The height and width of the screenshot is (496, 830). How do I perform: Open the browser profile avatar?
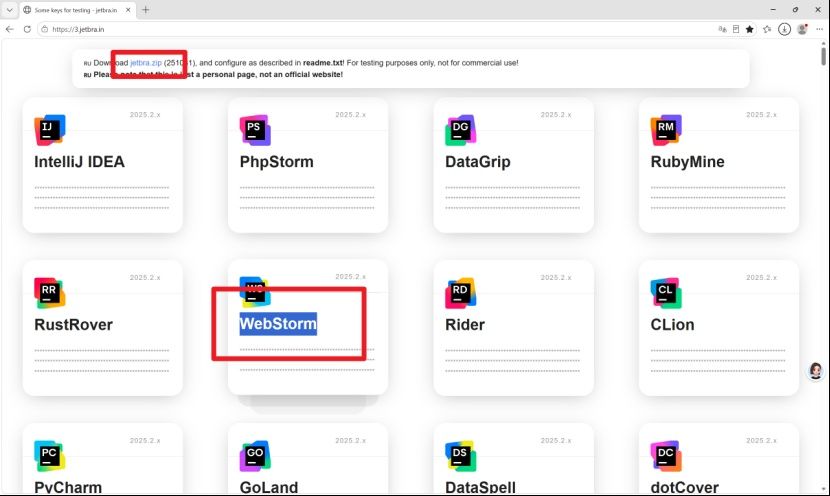tap(802, 29)
